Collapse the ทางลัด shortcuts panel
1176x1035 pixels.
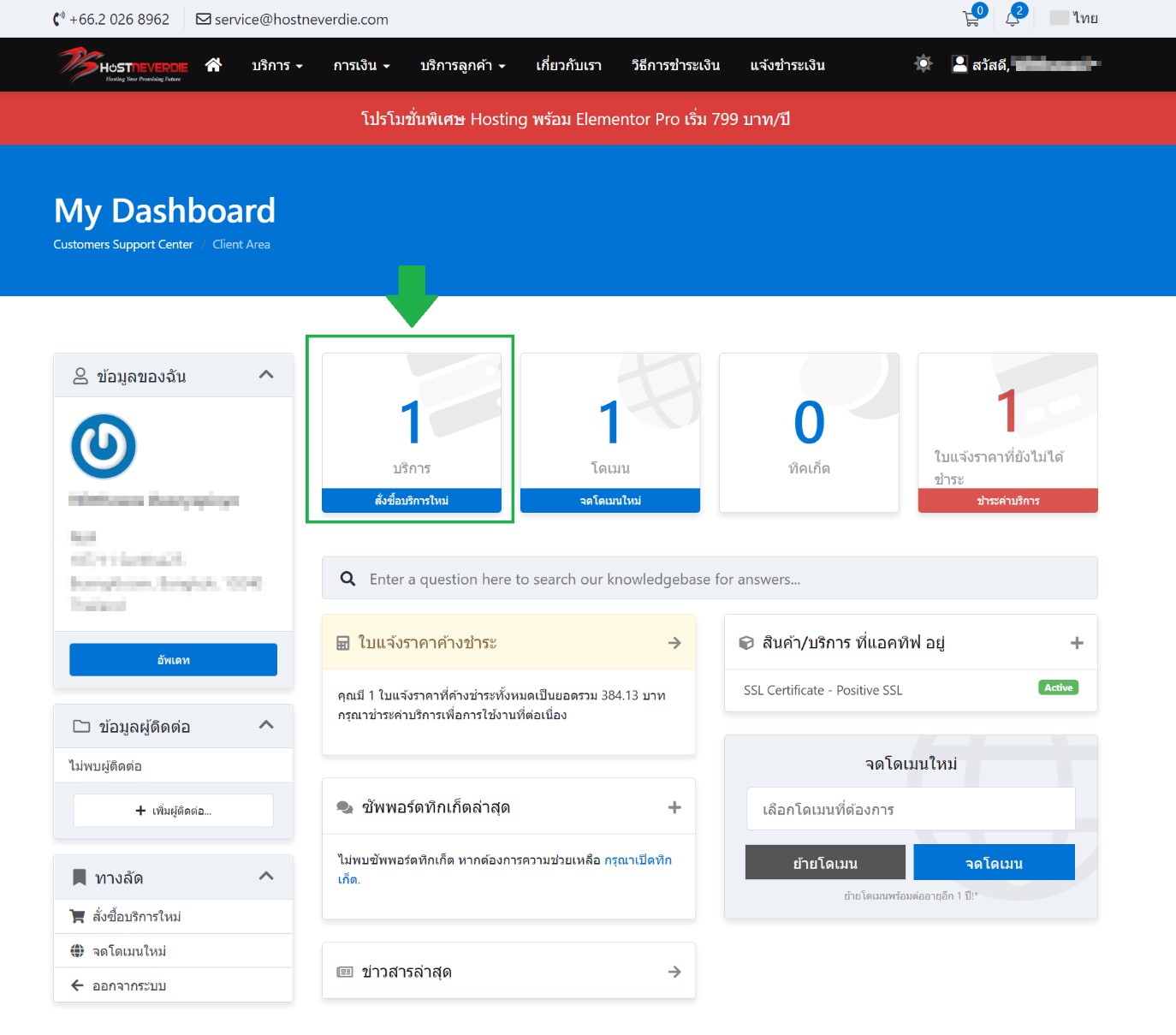(266, 877)
